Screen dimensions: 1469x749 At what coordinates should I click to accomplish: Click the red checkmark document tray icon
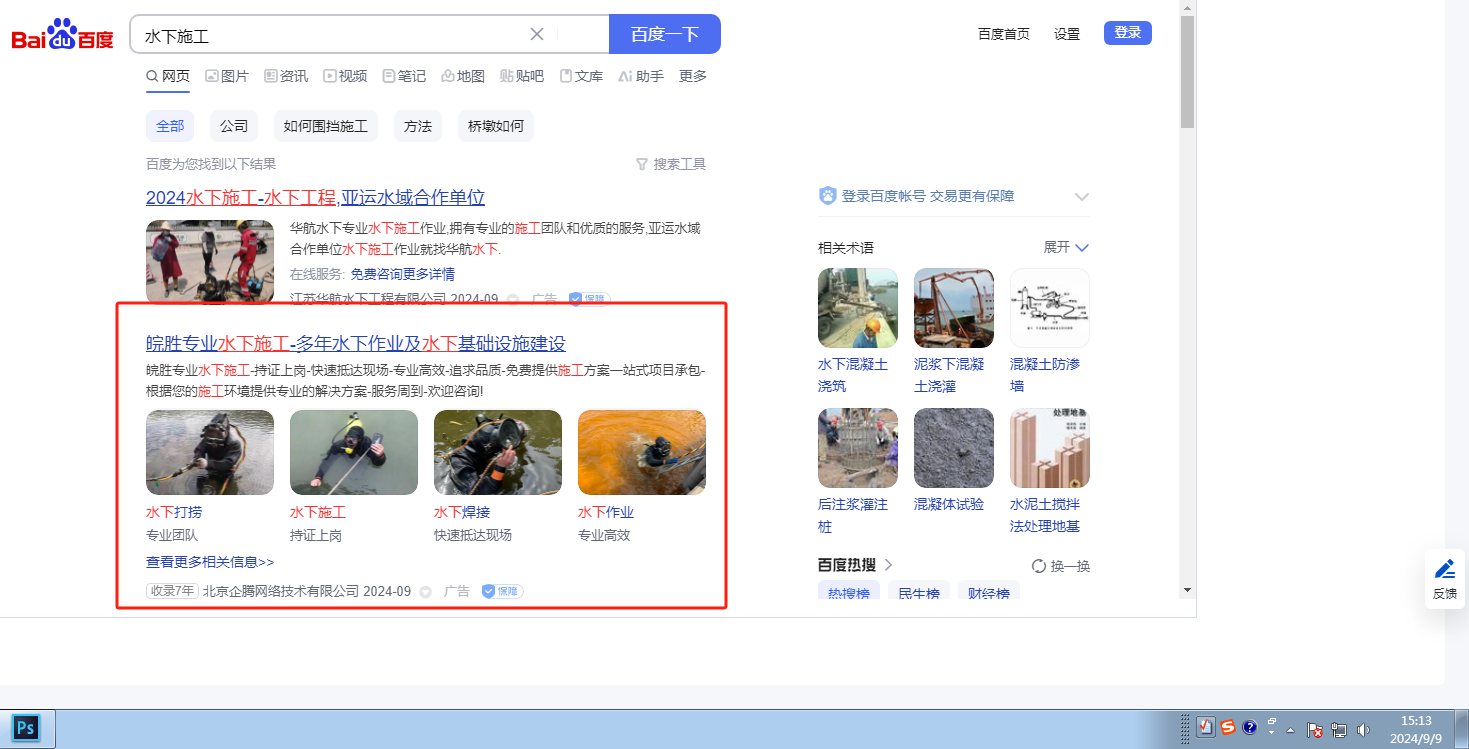1206,728
